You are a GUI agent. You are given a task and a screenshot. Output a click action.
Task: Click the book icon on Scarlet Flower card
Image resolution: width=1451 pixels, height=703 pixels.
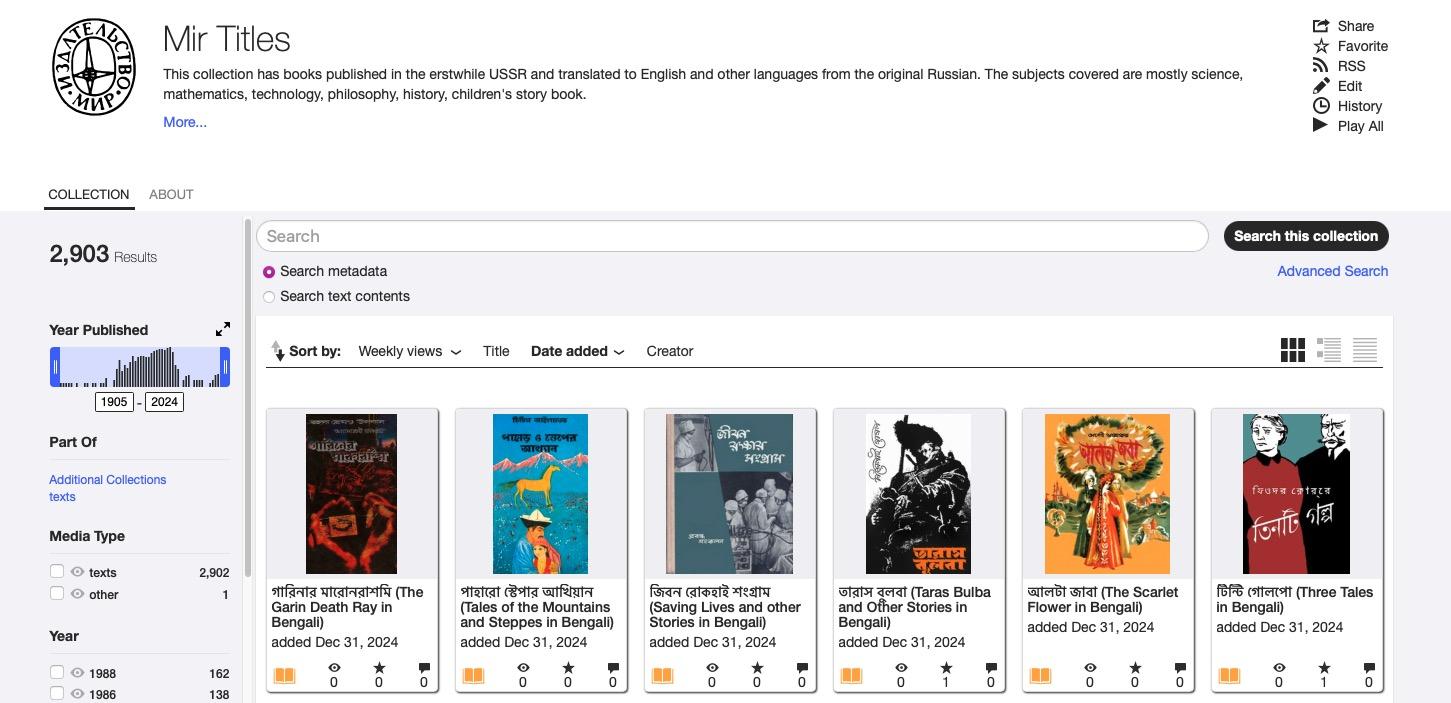point(1041,675)
